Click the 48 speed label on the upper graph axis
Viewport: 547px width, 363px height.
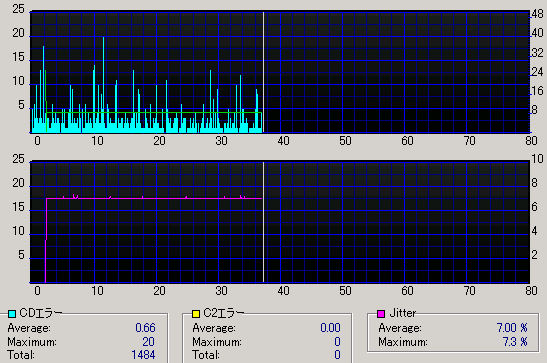537,14
